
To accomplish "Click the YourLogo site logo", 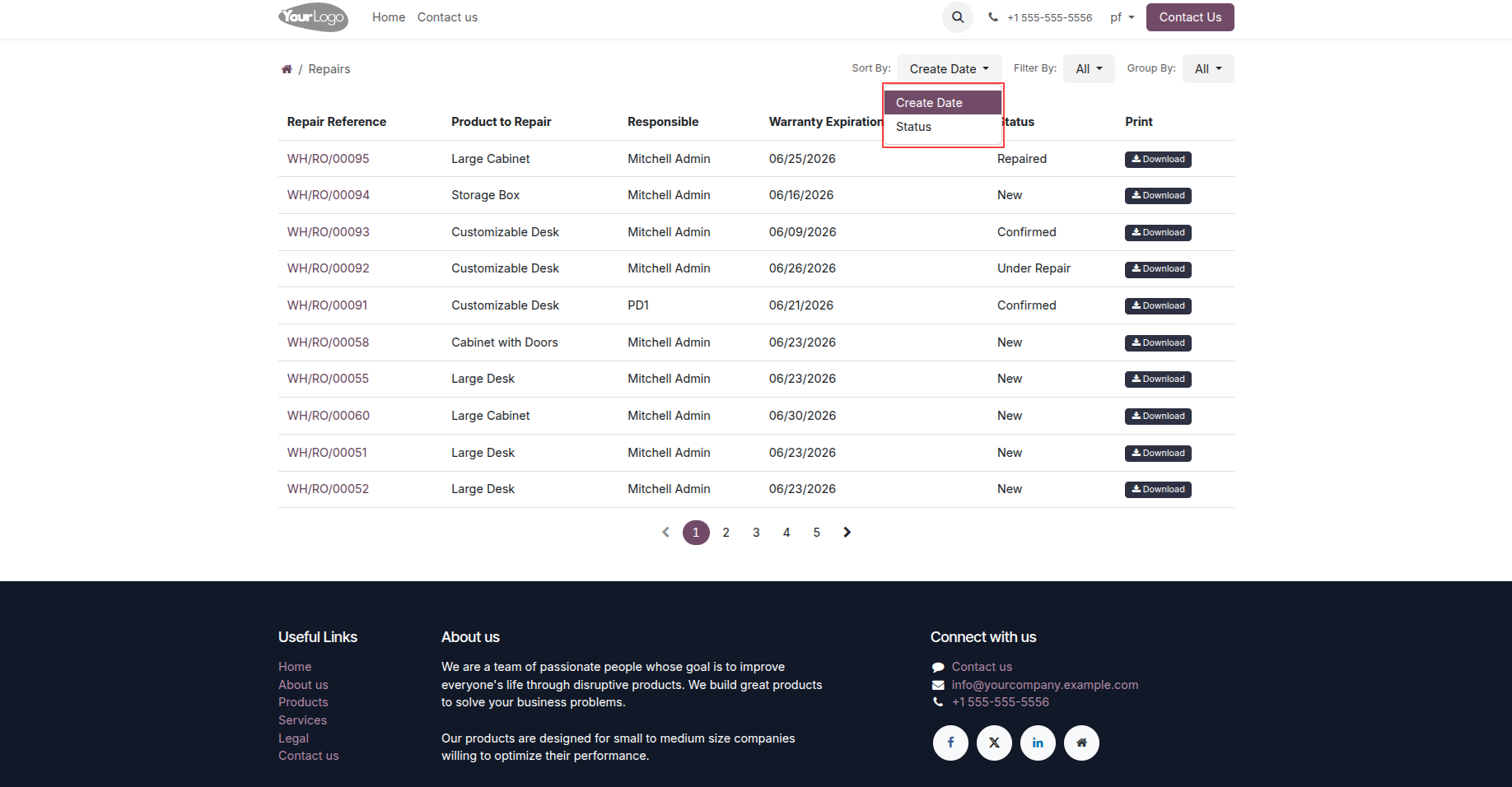I will 313,17.
